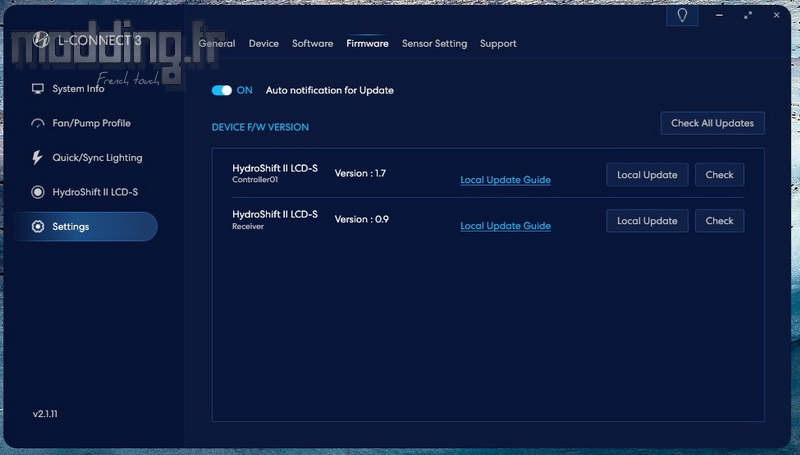This screenshot has width=800, height=455.
Task: Open Local Update Guide link for Controller01
Action: click(x=505, y=180)
